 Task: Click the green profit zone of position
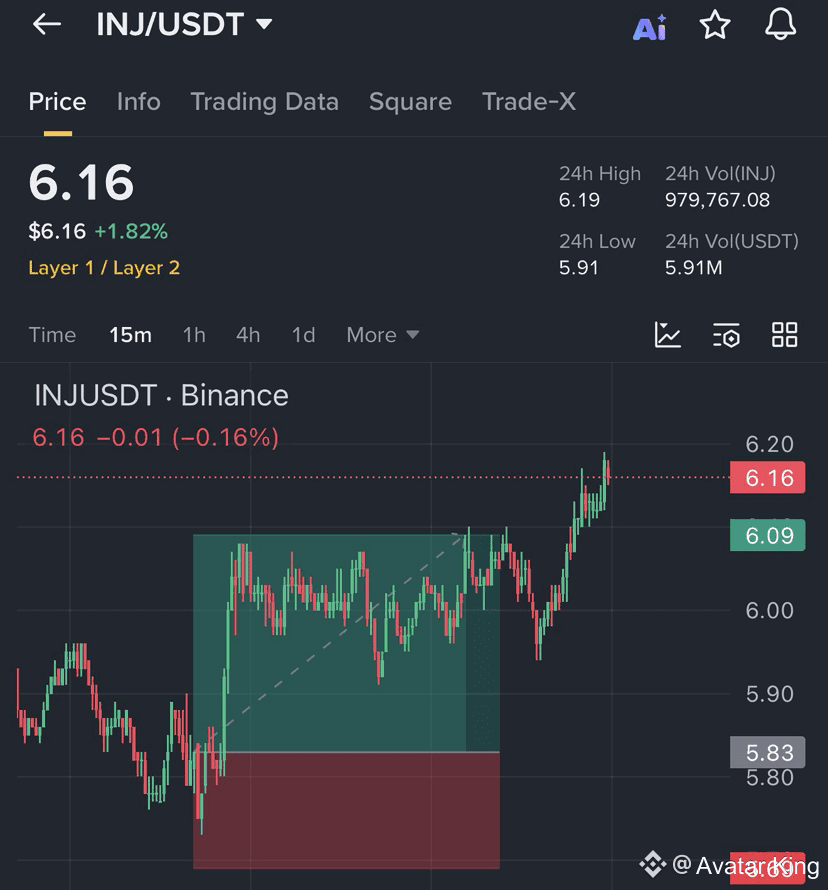(346, 643)
